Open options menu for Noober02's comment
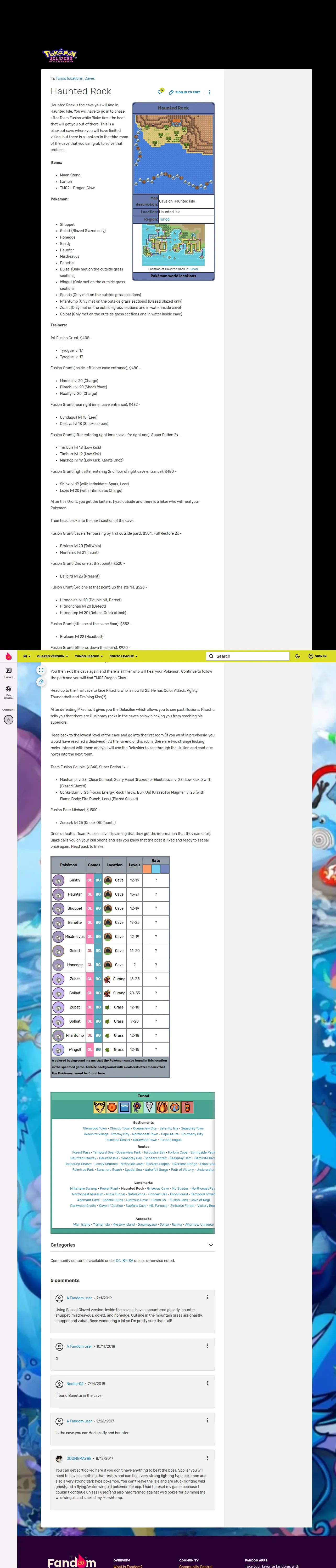 (207, 1383)
